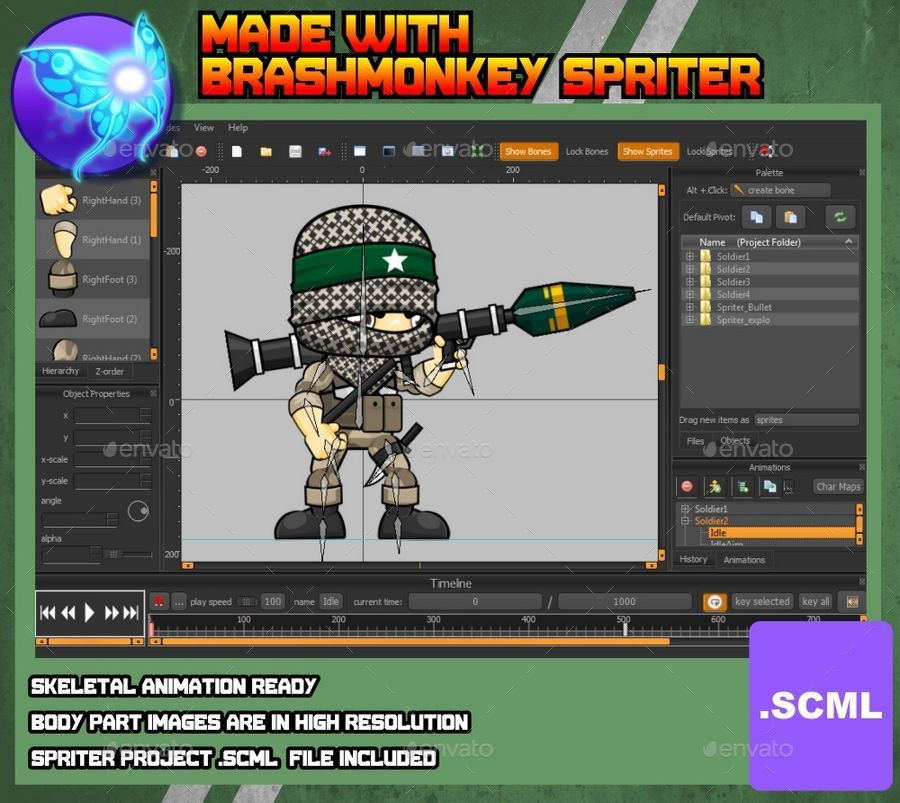Delete animation with red minus icon
Viewport: 900px width, 803px height.
tap(686, 487)
